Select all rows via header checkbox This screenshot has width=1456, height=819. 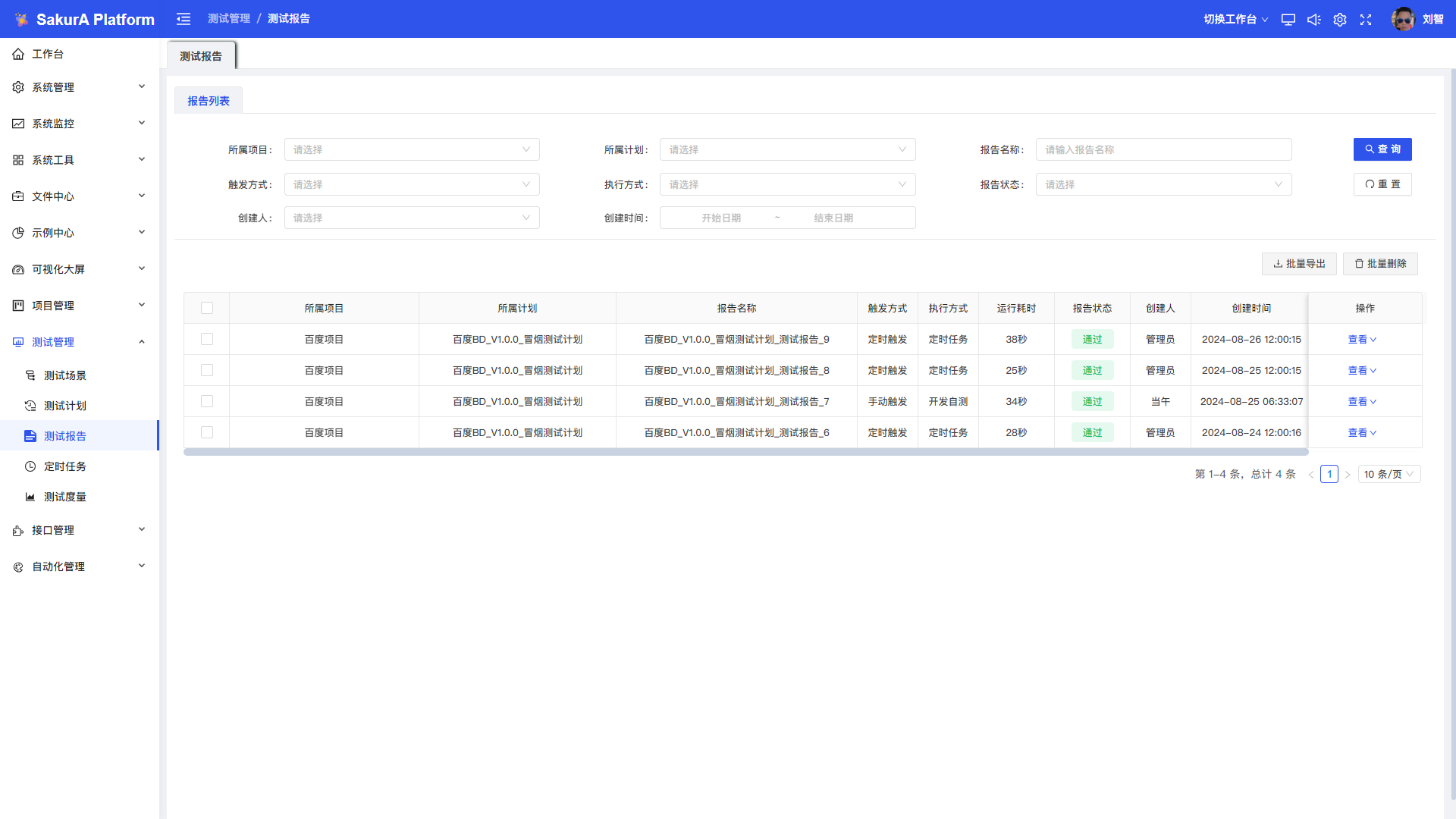pos(207,308)
